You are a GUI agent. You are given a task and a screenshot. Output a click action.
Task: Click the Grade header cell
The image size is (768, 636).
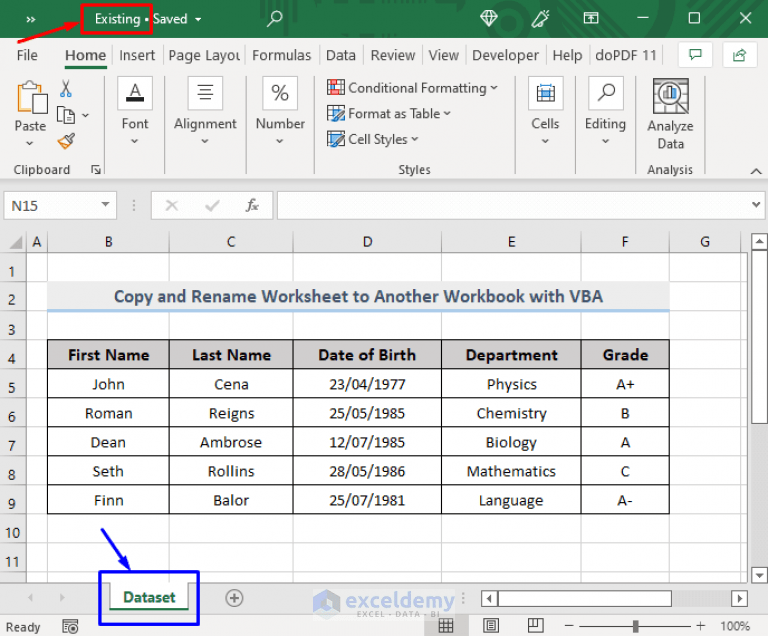tap(625, 355)
